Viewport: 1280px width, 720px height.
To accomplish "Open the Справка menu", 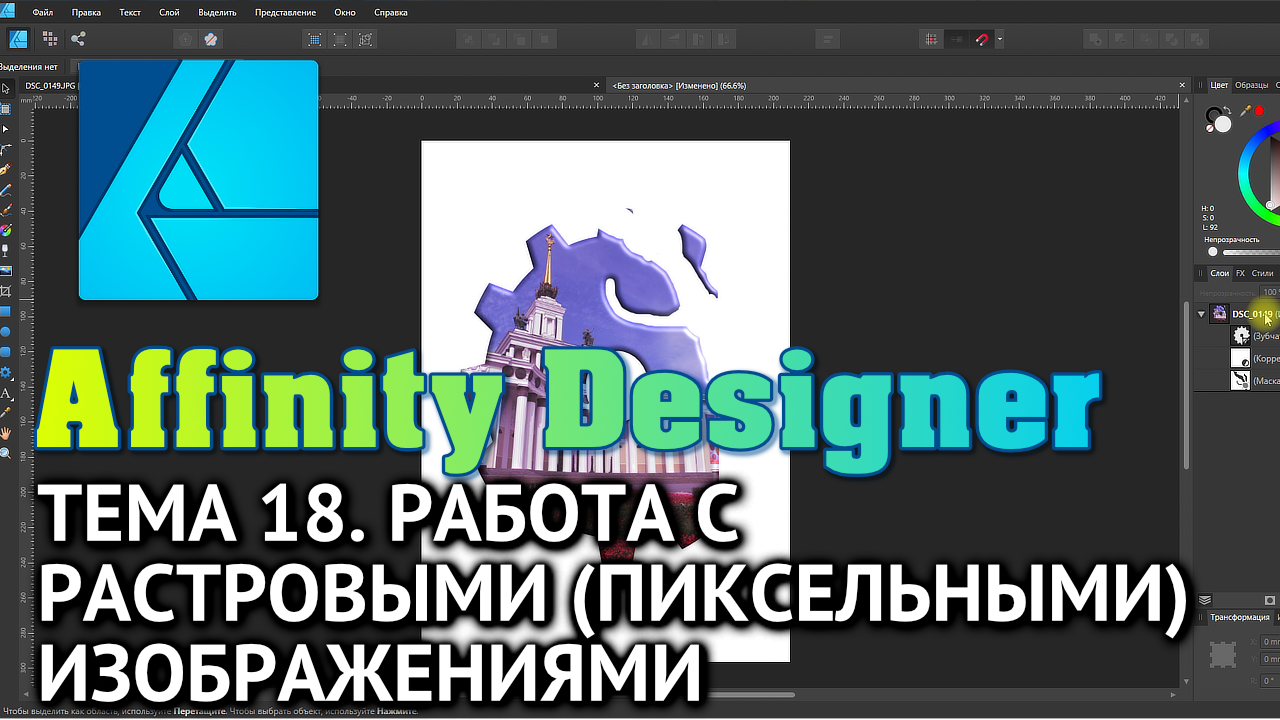I will (x=390, y=13).
